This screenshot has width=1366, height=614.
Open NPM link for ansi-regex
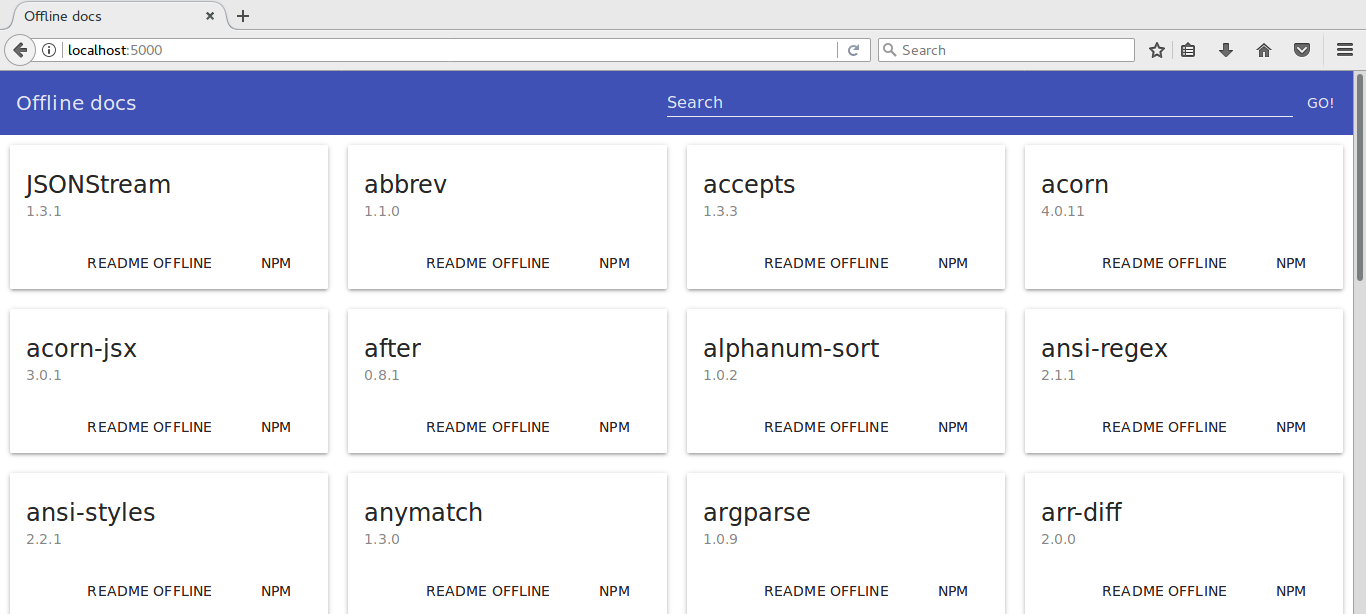point(1291,427)
